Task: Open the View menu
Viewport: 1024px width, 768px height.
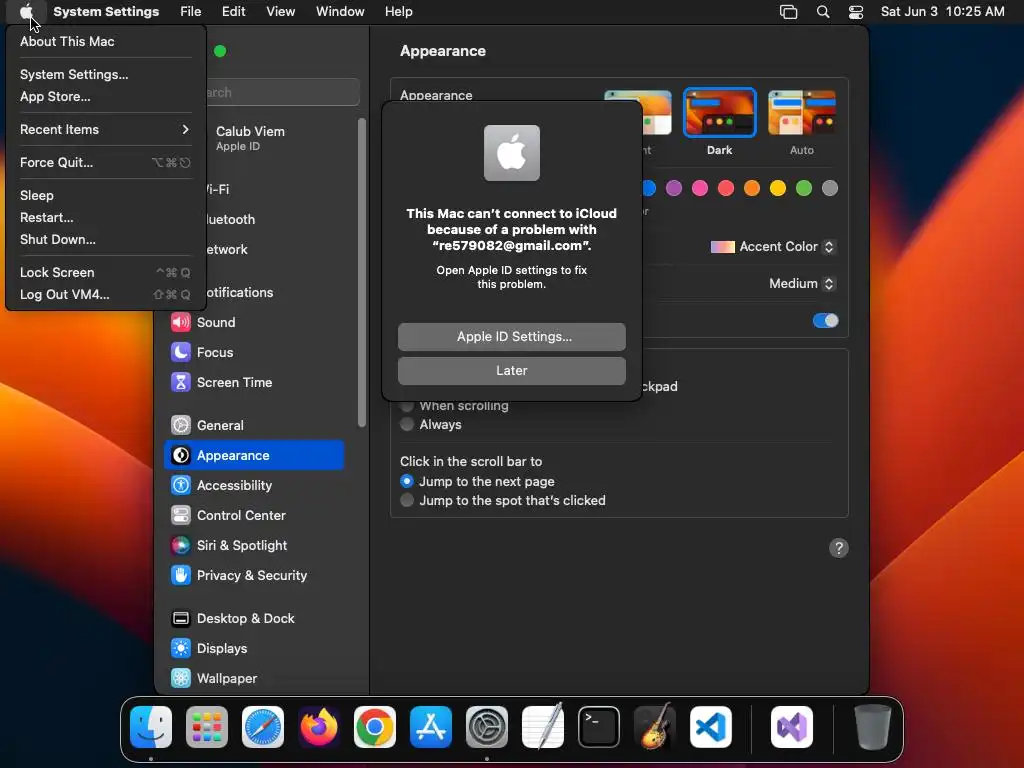Action: [x=280, y=12]
